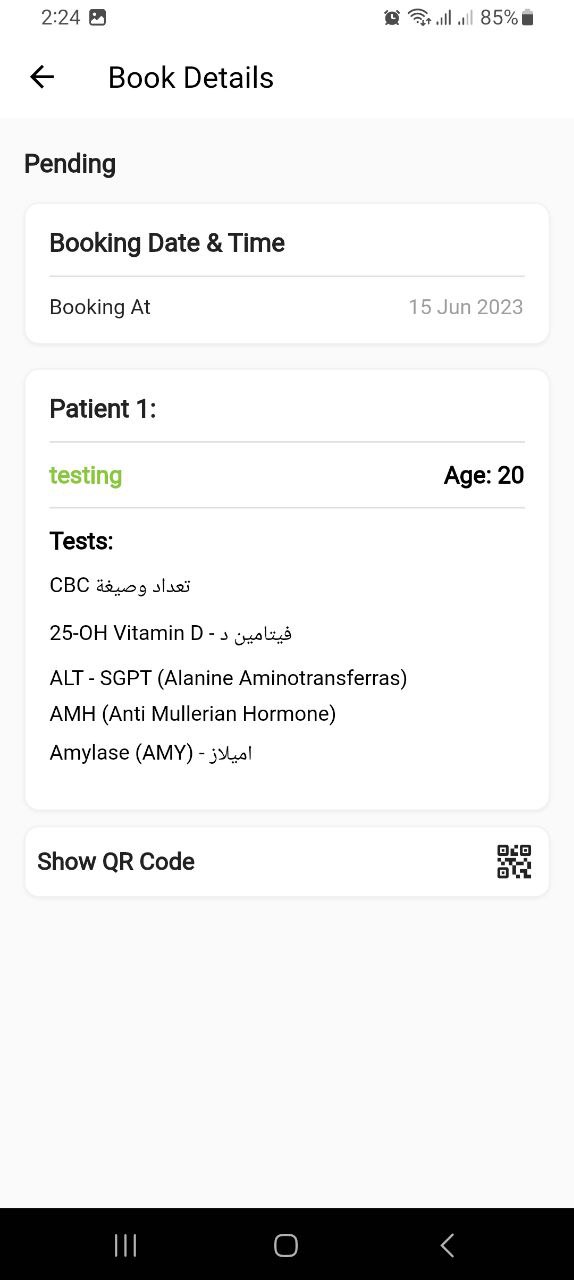Image resolution: width=574 pixels, height=1280 pixels.
Task: Tap the Android home button
Action: point(286,1245)
